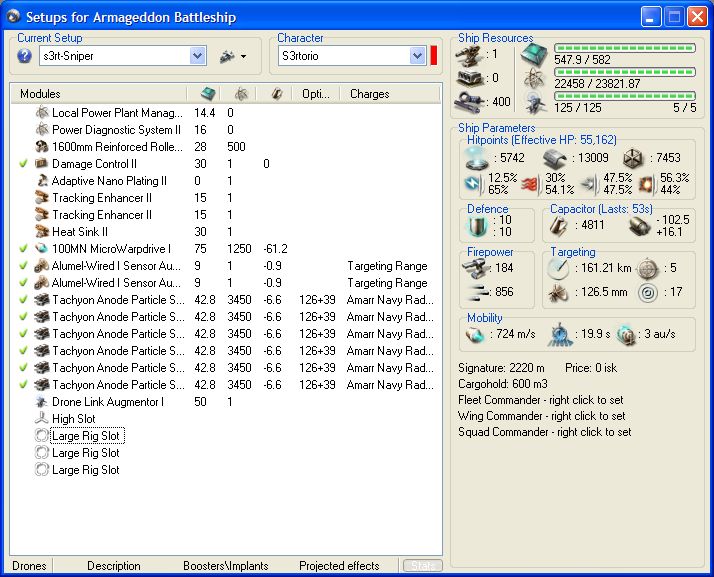
Task: Click the Damage Control II module icon
Action: [x=42, y=164]
